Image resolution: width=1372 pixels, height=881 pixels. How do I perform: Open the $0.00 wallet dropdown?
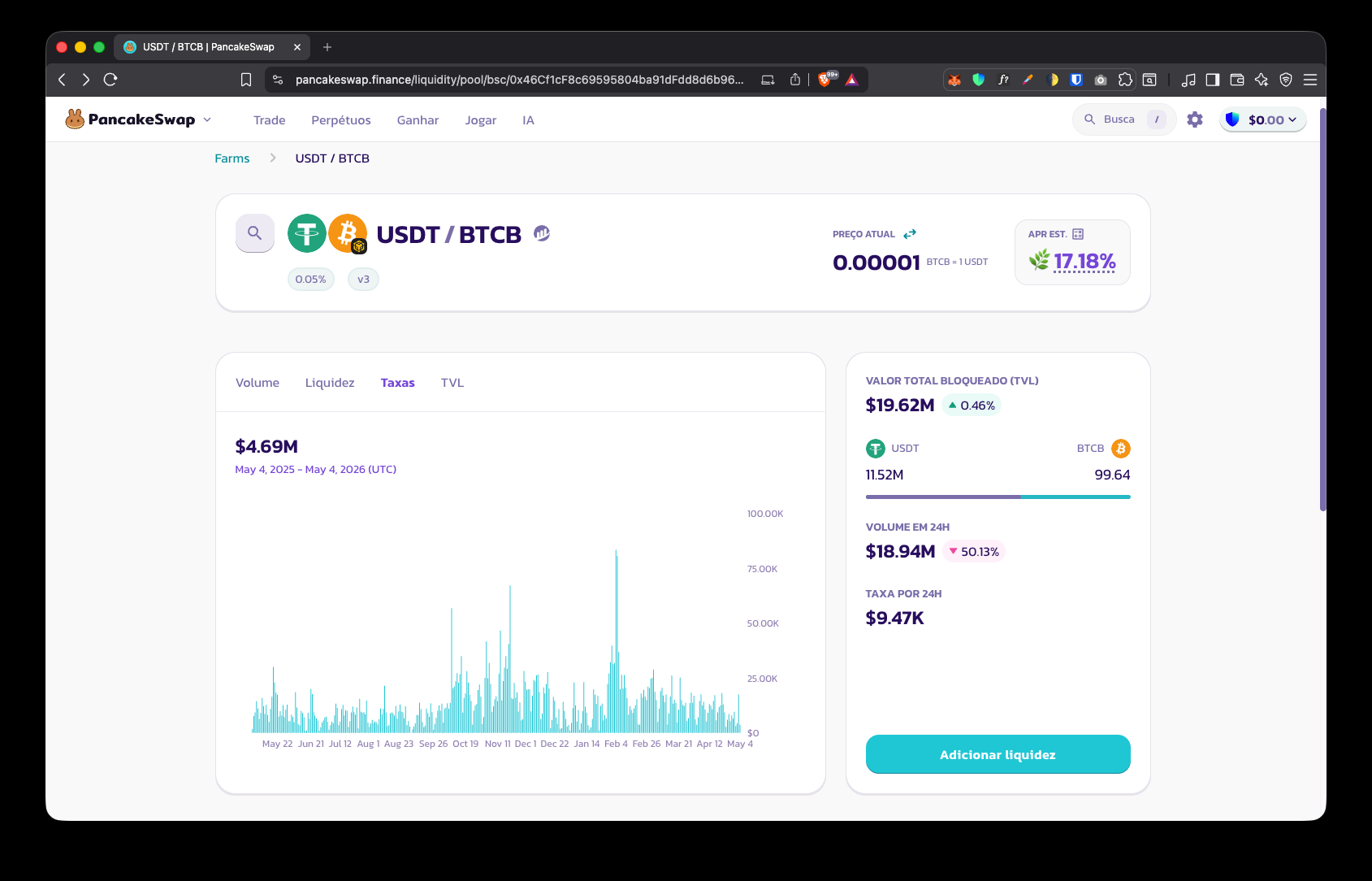pyautogui.click(x=1263, y=119)
